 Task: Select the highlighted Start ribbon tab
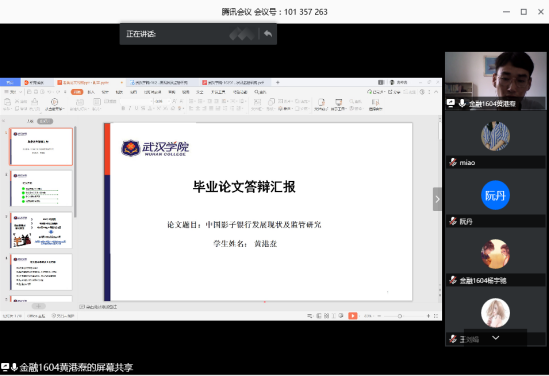click(77, 92)
